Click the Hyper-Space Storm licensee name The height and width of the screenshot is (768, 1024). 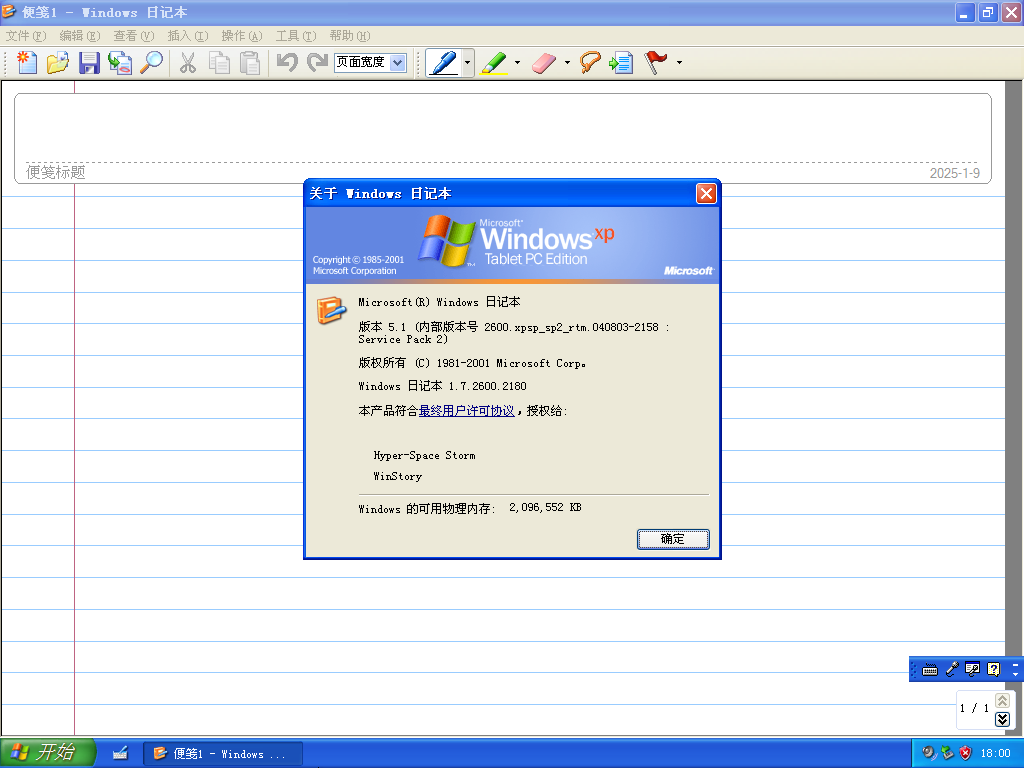coord(424,456)
